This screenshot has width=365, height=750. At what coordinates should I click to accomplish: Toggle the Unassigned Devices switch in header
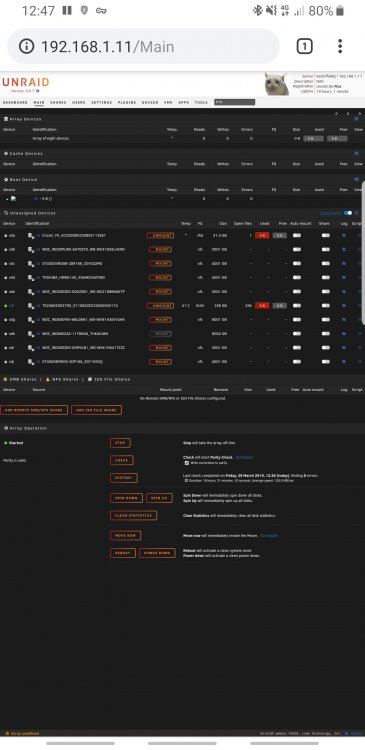[x=348, y=213]
